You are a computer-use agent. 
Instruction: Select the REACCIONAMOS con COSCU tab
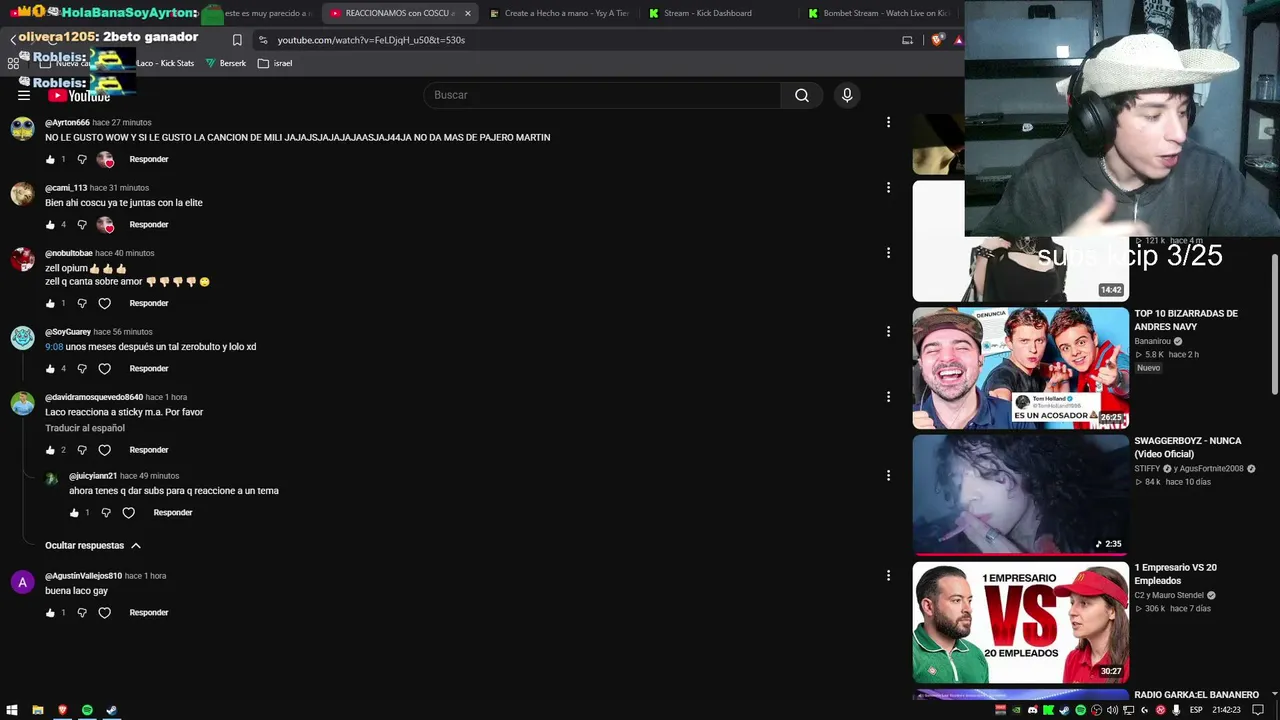(x=400, y=13)
